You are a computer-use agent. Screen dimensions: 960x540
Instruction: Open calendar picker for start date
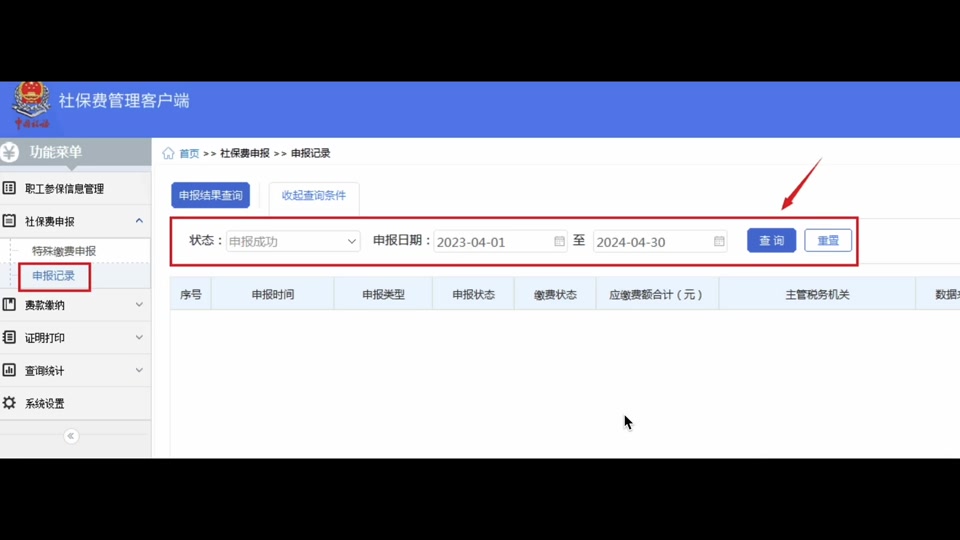[559, 241]
